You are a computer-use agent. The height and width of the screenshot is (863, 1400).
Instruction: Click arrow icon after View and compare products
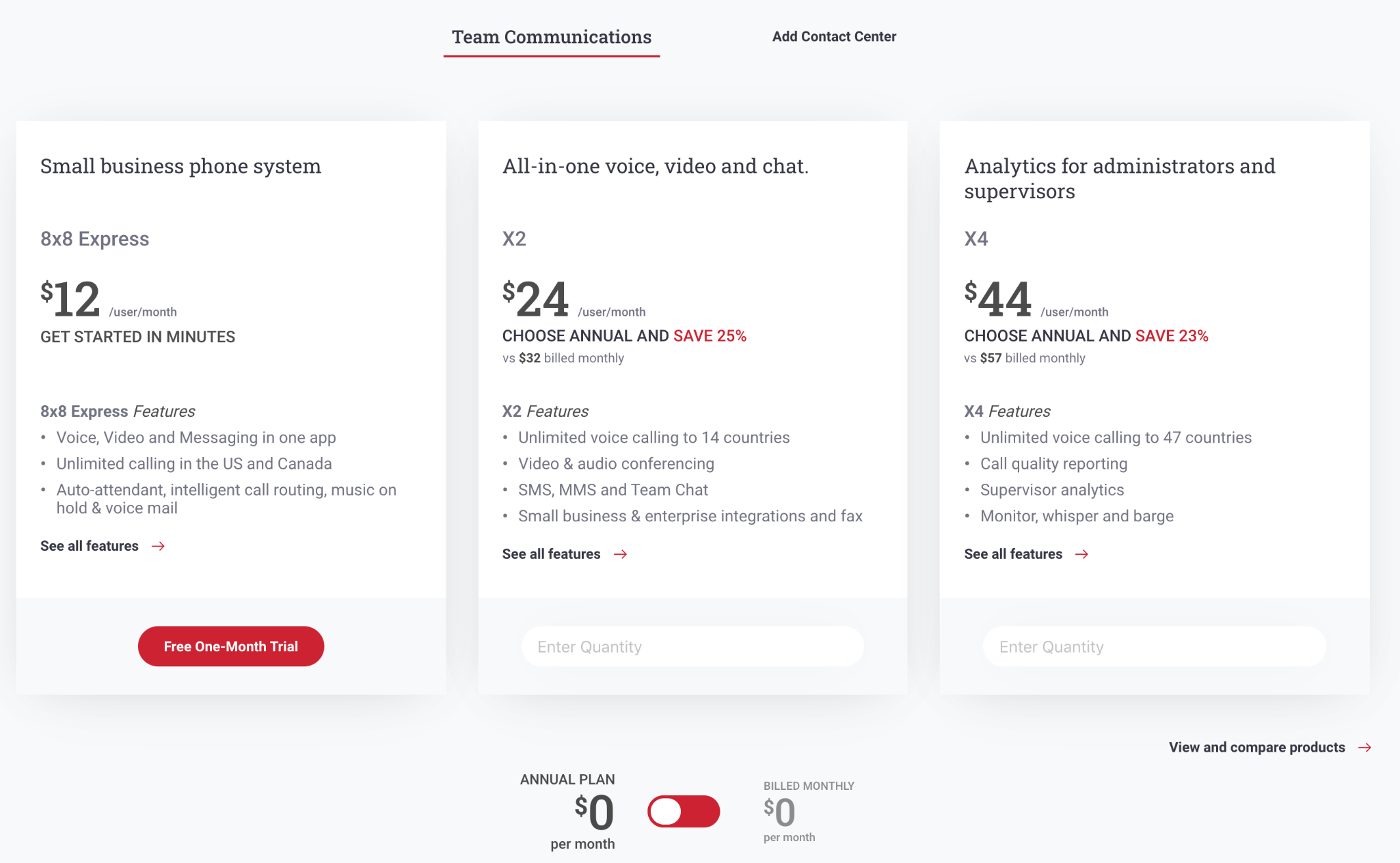click(1364, 748)
